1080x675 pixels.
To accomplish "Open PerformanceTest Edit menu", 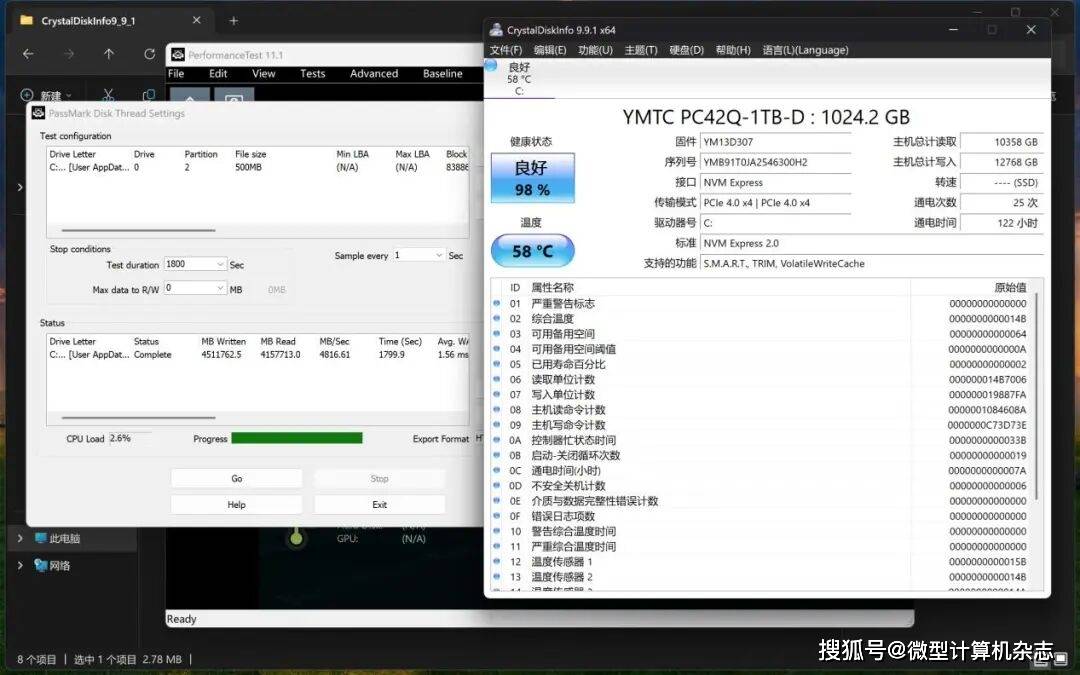I will pos(218,74).
